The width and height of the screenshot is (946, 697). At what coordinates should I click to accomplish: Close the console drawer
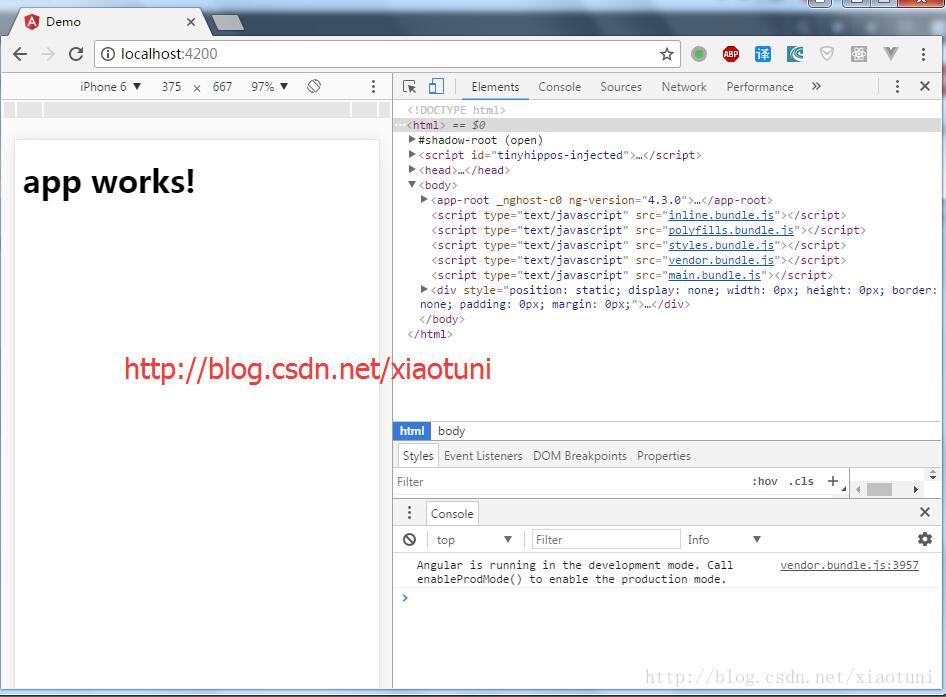(924, 512)
